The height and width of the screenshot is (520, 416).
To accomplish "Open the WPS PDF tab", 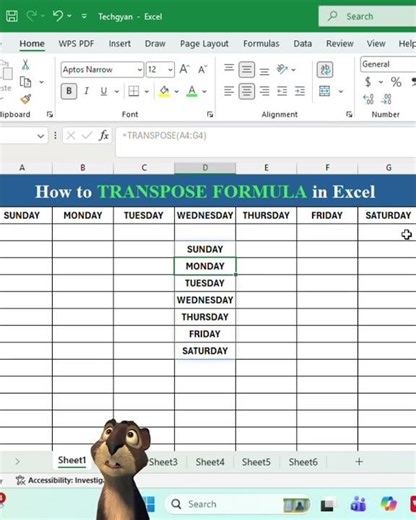I will pos(76,44).
